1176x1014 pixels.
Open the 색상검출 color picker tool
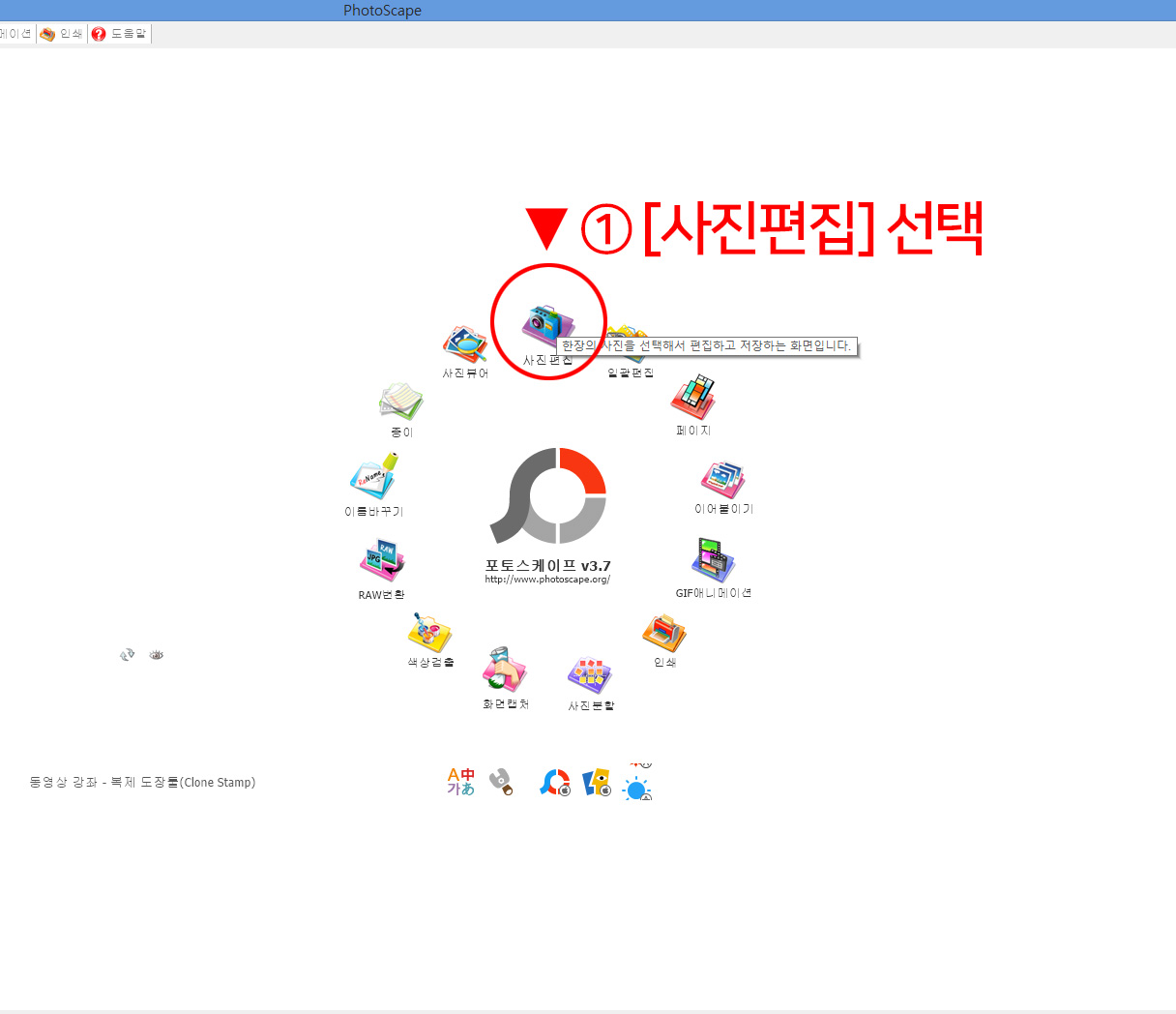pyautogui.click(x=430, y=633)
